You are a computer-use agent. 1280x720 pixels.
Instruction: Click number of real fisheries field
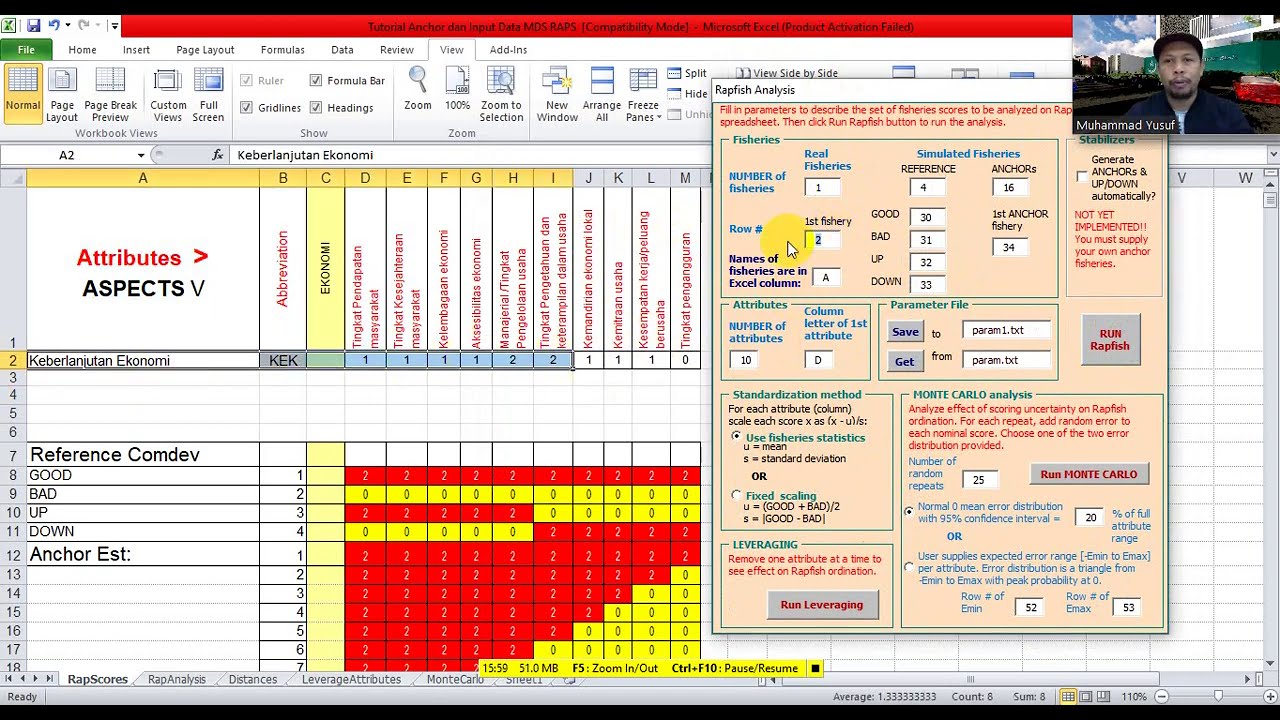[x=822, y=188]
